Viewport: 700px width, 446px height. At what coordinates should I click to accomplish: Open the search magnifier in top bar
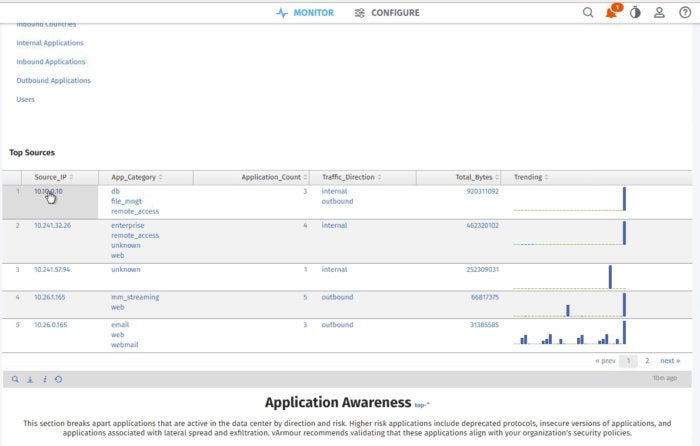tap(588, 13)
